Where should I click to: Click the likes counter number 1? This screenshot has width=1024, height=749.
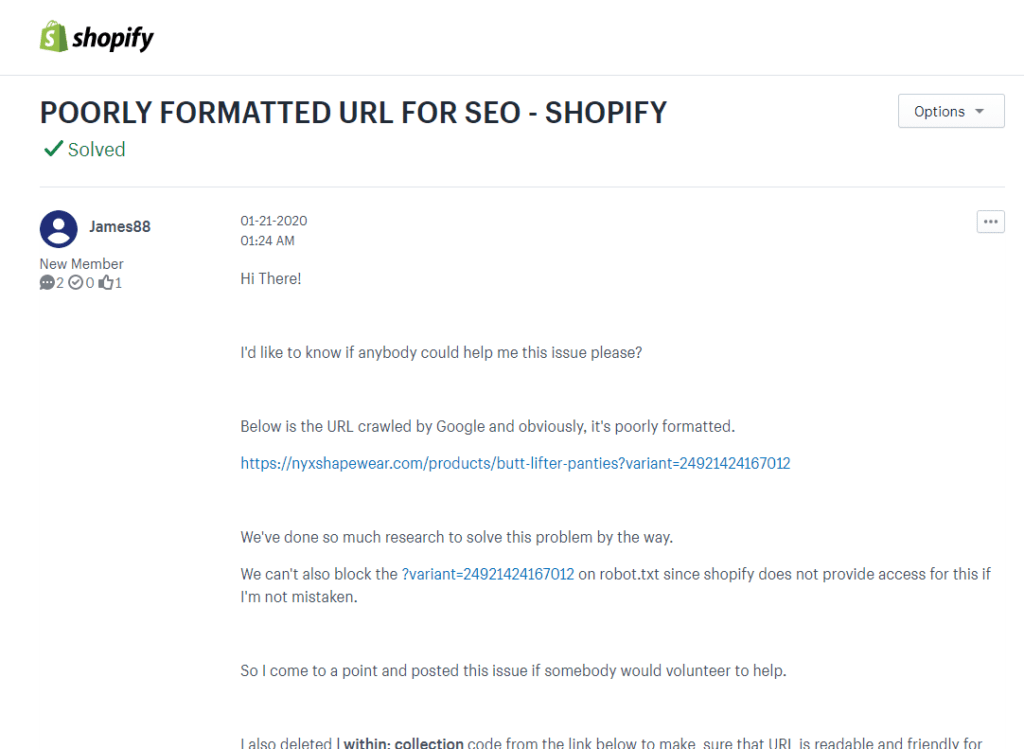pos(119,282)
